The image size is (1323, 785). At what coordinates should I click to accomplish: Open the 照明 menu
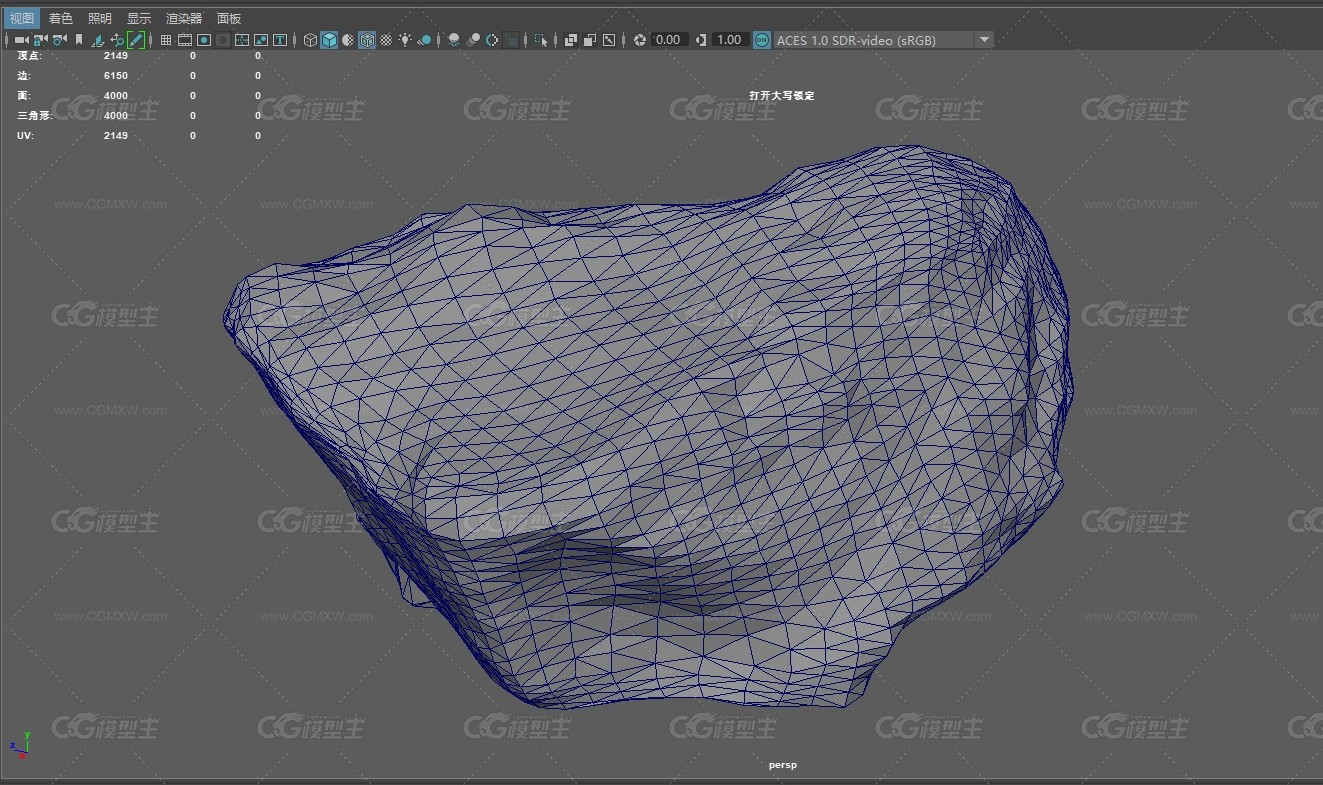tap(100, 18)
